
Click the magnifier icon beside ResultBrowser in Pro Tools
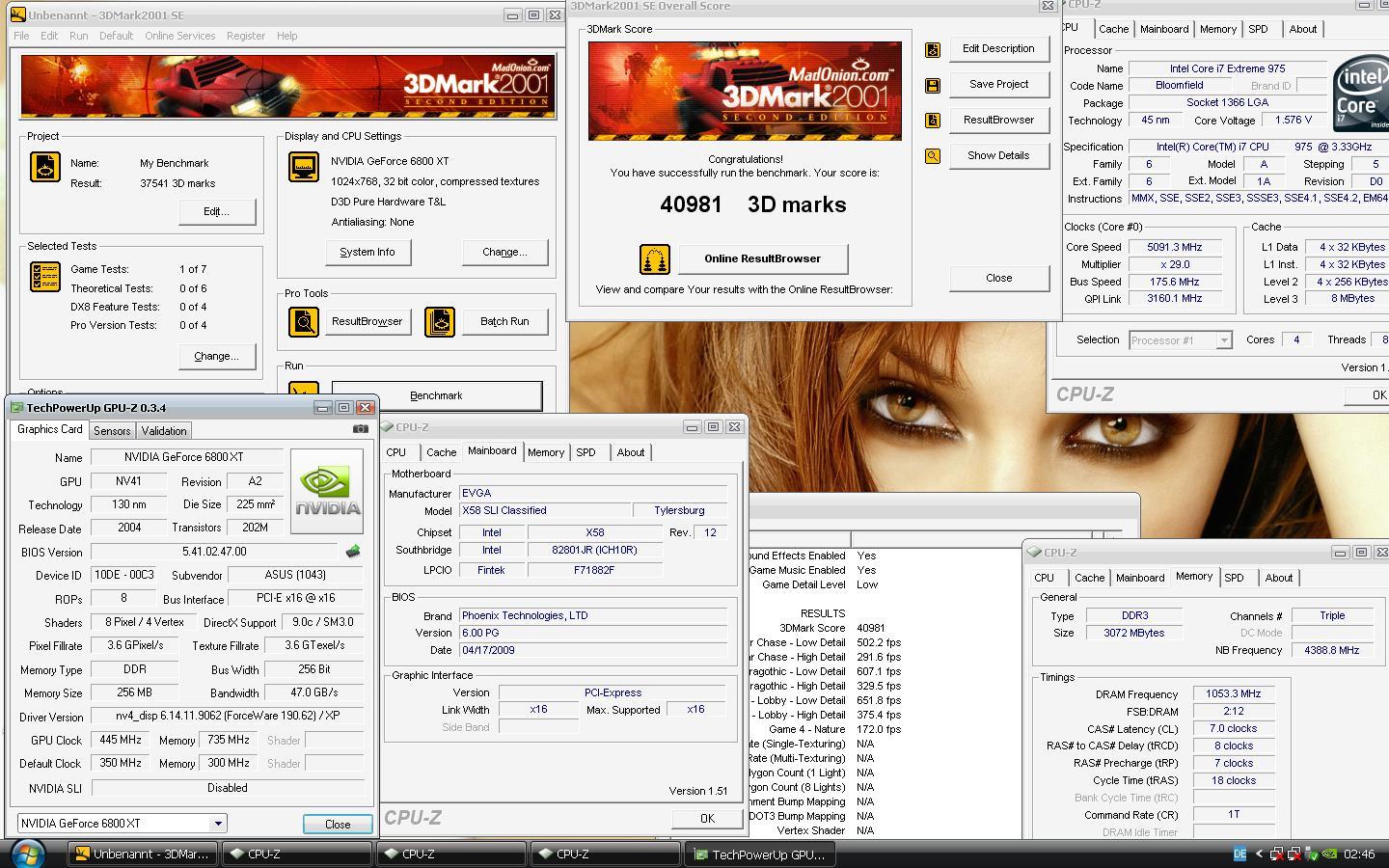point(304,322)
